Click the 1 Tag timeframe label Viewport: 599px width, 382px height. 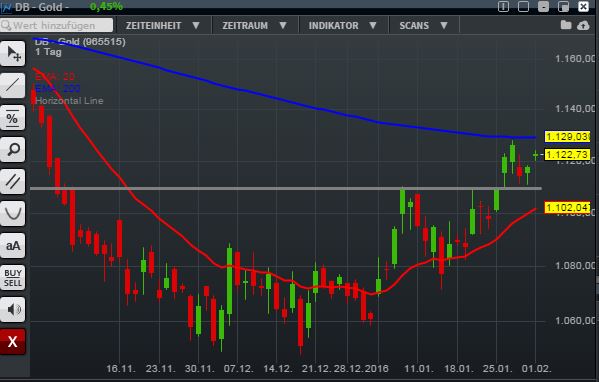(48, 52)
